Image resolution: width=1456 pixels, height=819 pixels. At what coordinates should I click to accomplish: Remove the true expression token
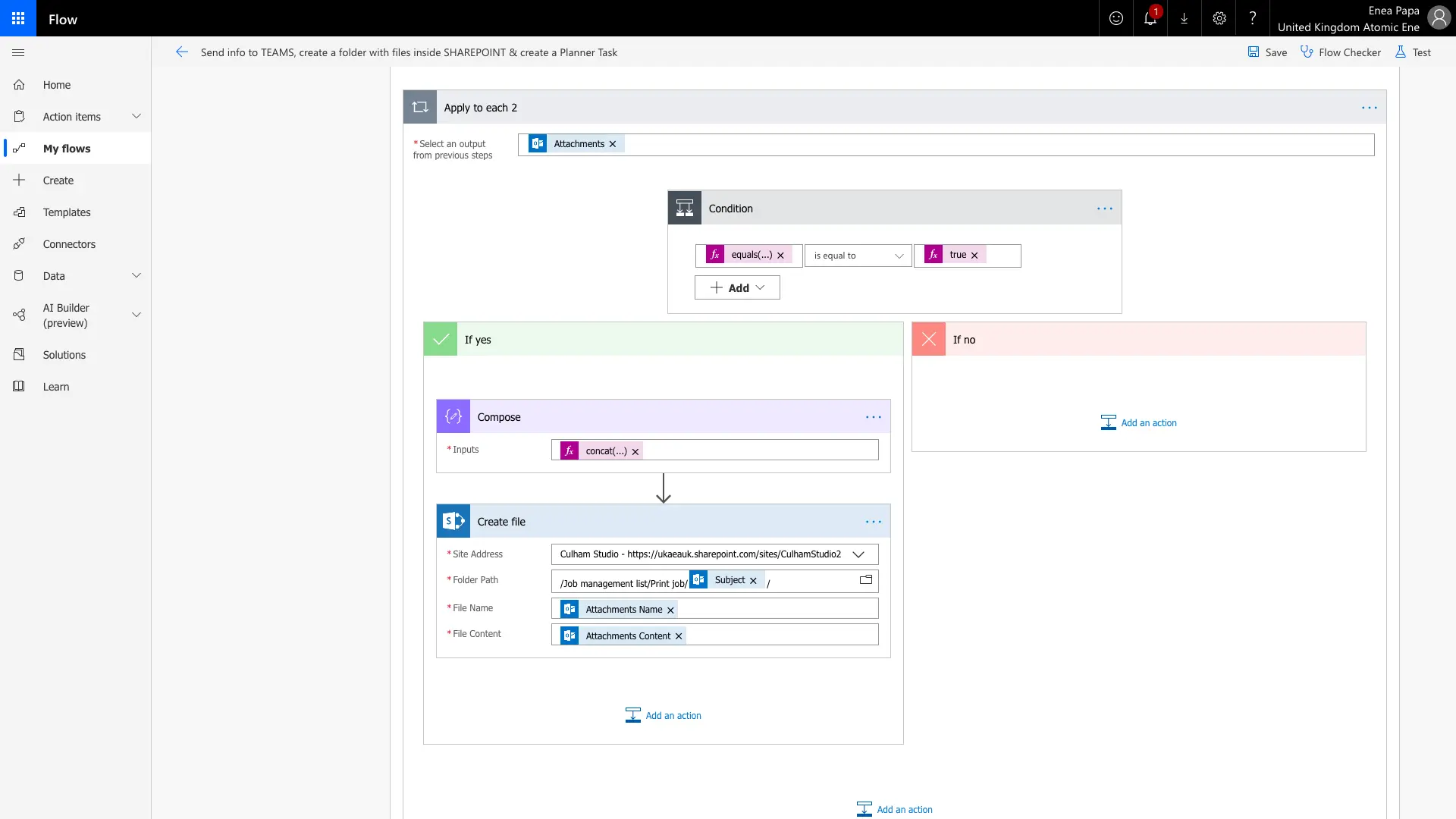coord(974,256)
